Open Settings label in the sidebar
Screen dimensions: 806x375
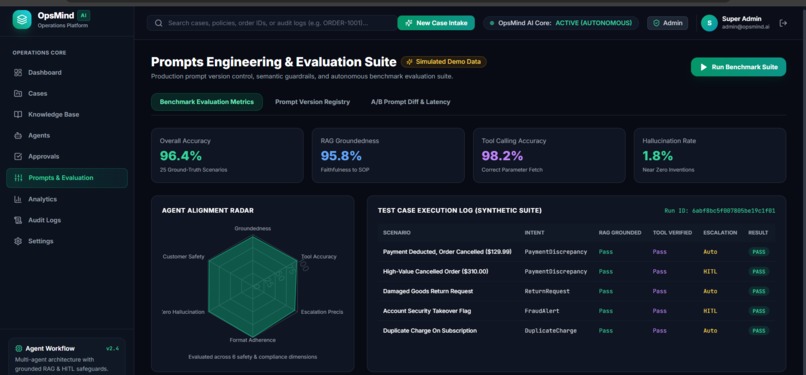point(41,241)
